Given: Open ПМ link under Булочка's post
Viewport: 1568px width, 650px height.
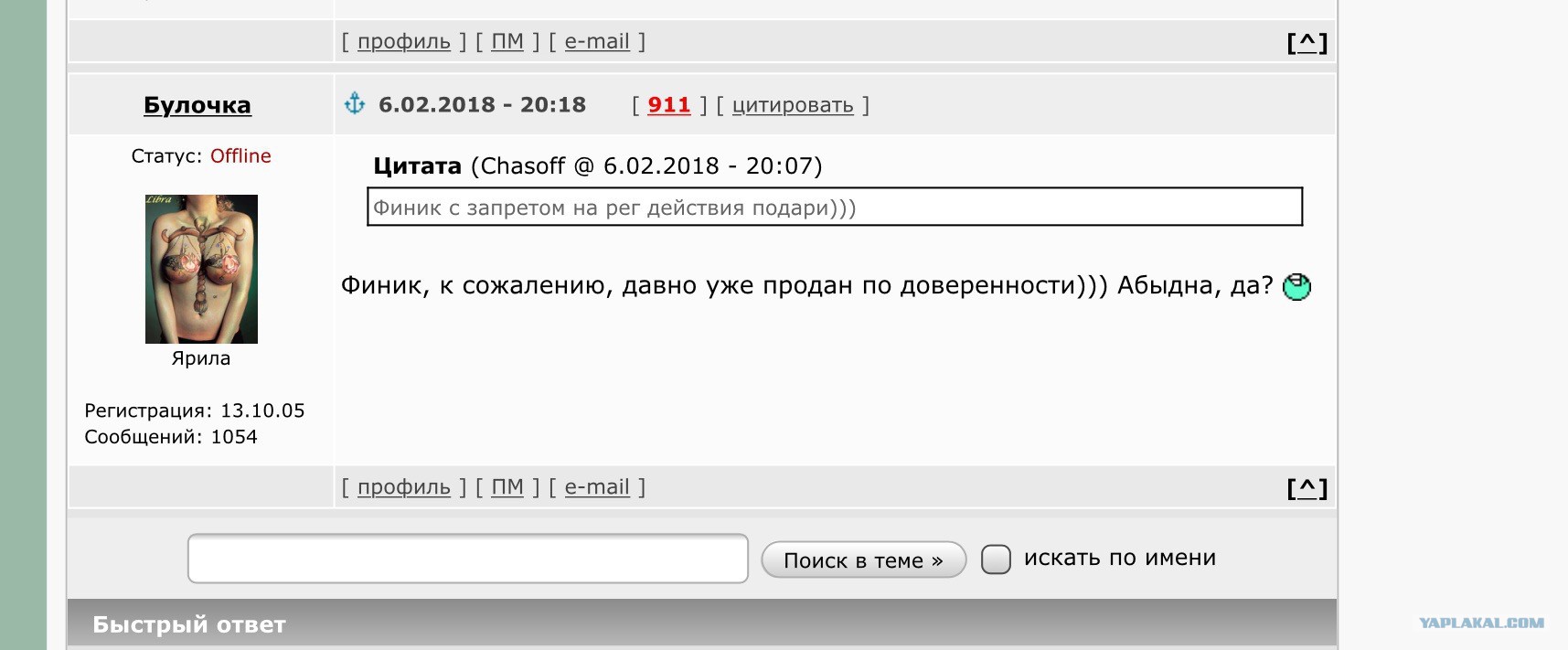Looking at the screenshot, I should click(x=507, y=487).
